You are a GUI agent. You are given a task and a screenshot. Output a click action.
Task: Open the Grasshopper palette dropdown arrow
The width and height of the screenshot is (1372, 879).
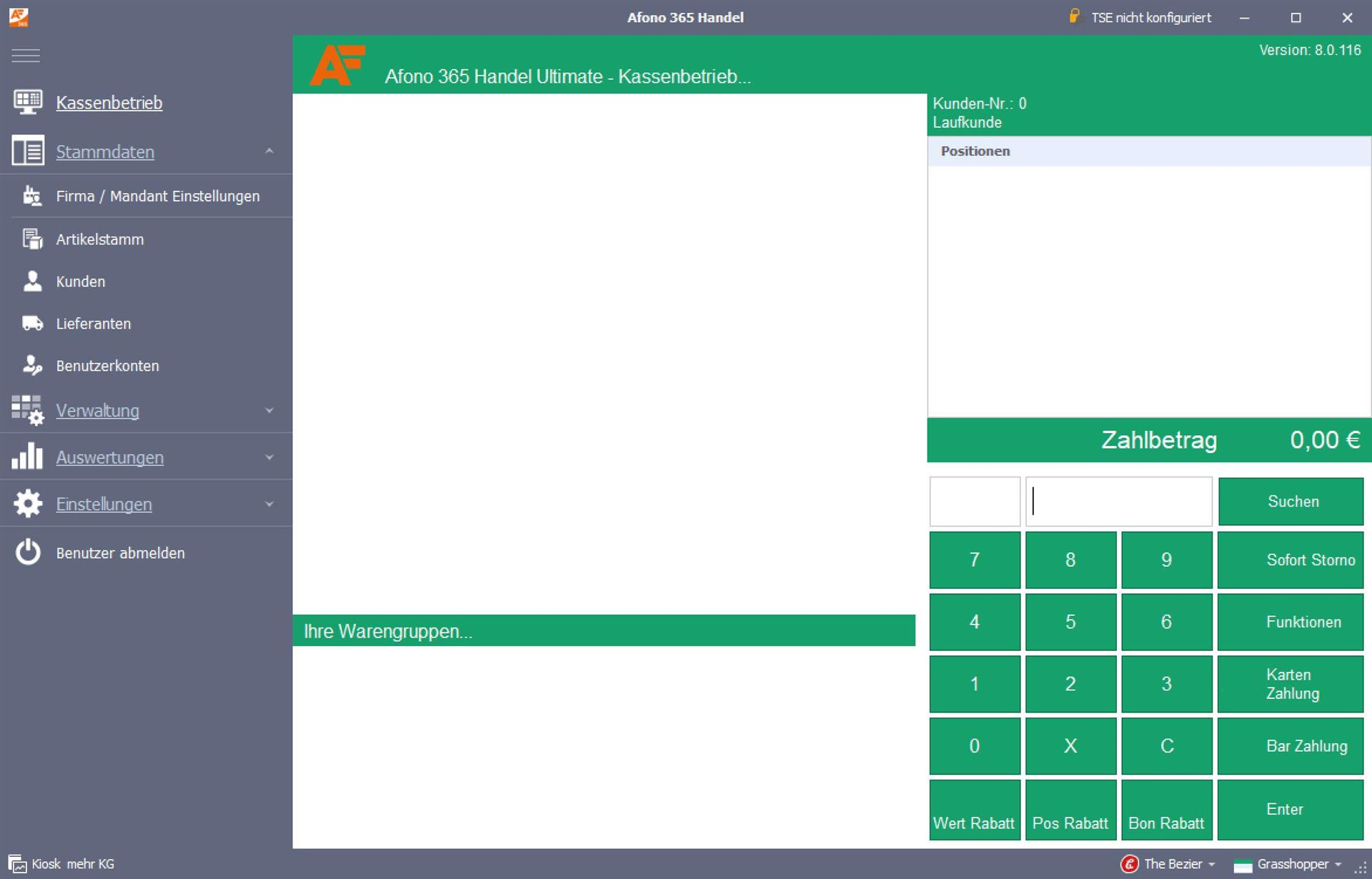point(1338,865)
